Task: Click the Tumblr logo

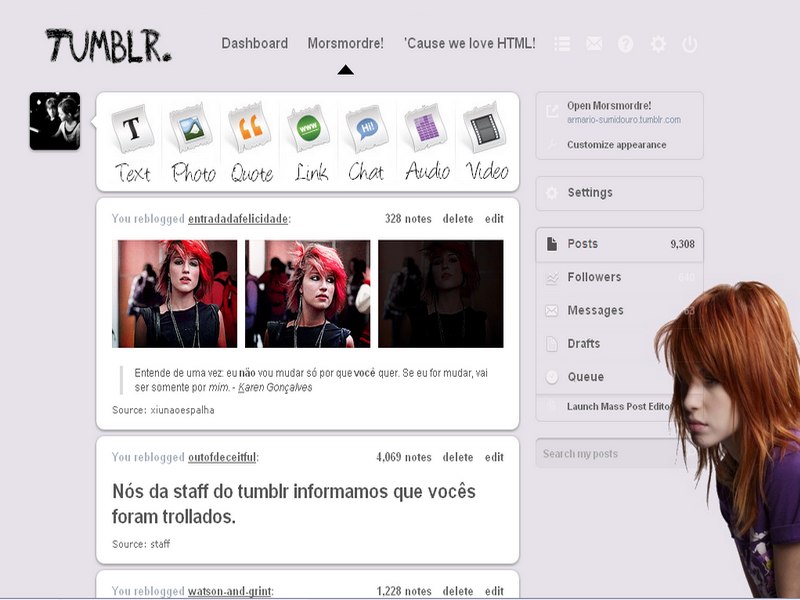Action: (x=108, y=45)
